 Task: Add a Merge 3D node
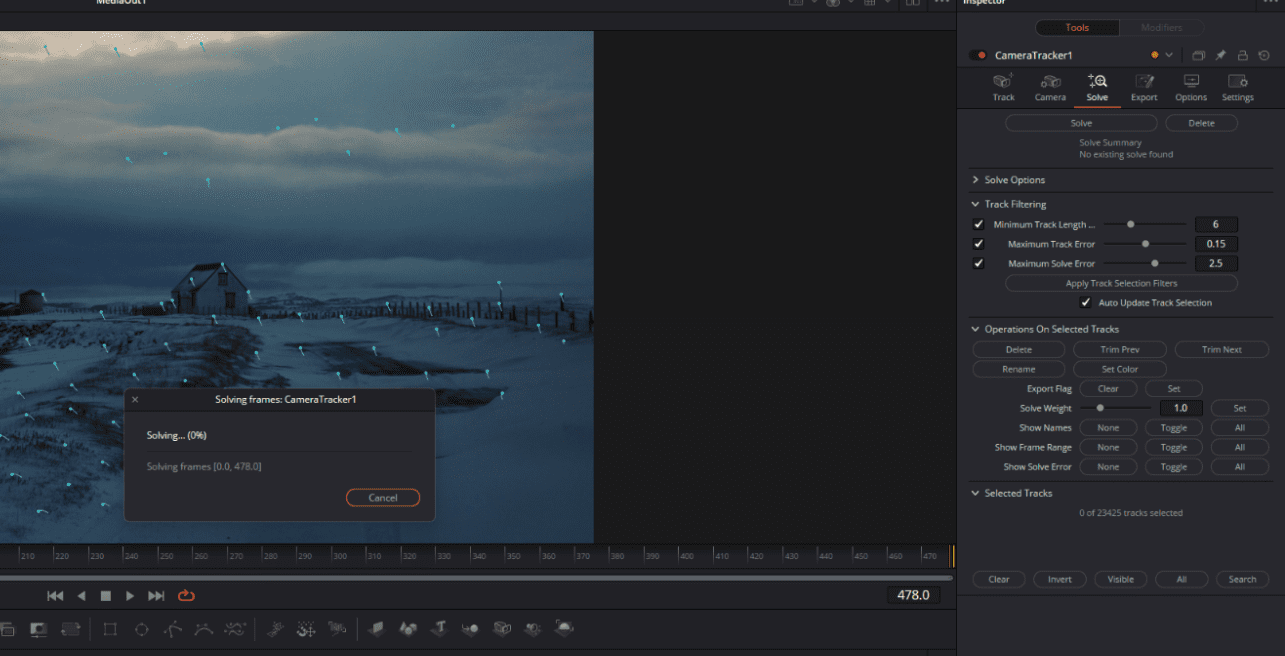470,629
